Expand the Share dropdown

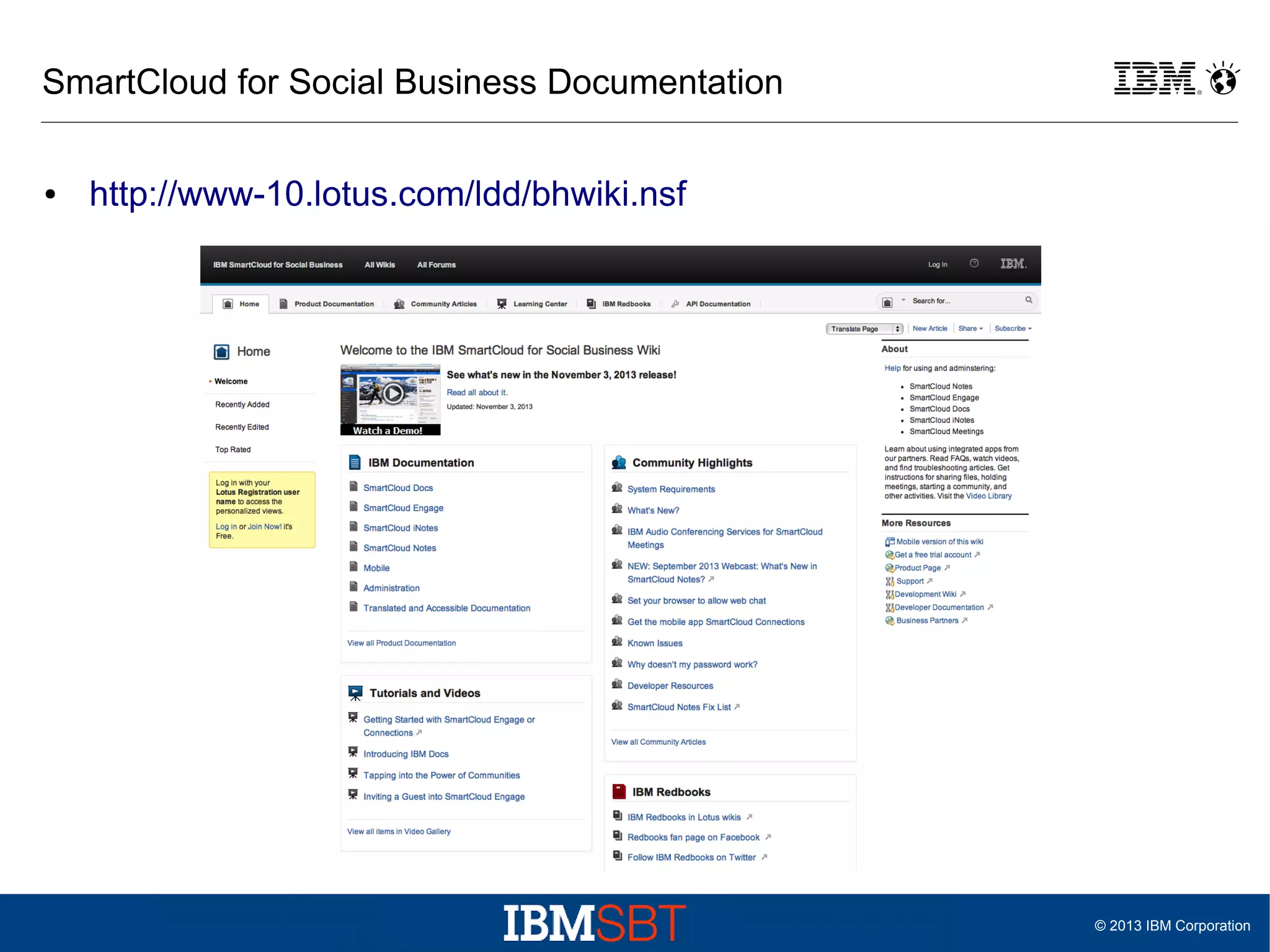point(970,329)
